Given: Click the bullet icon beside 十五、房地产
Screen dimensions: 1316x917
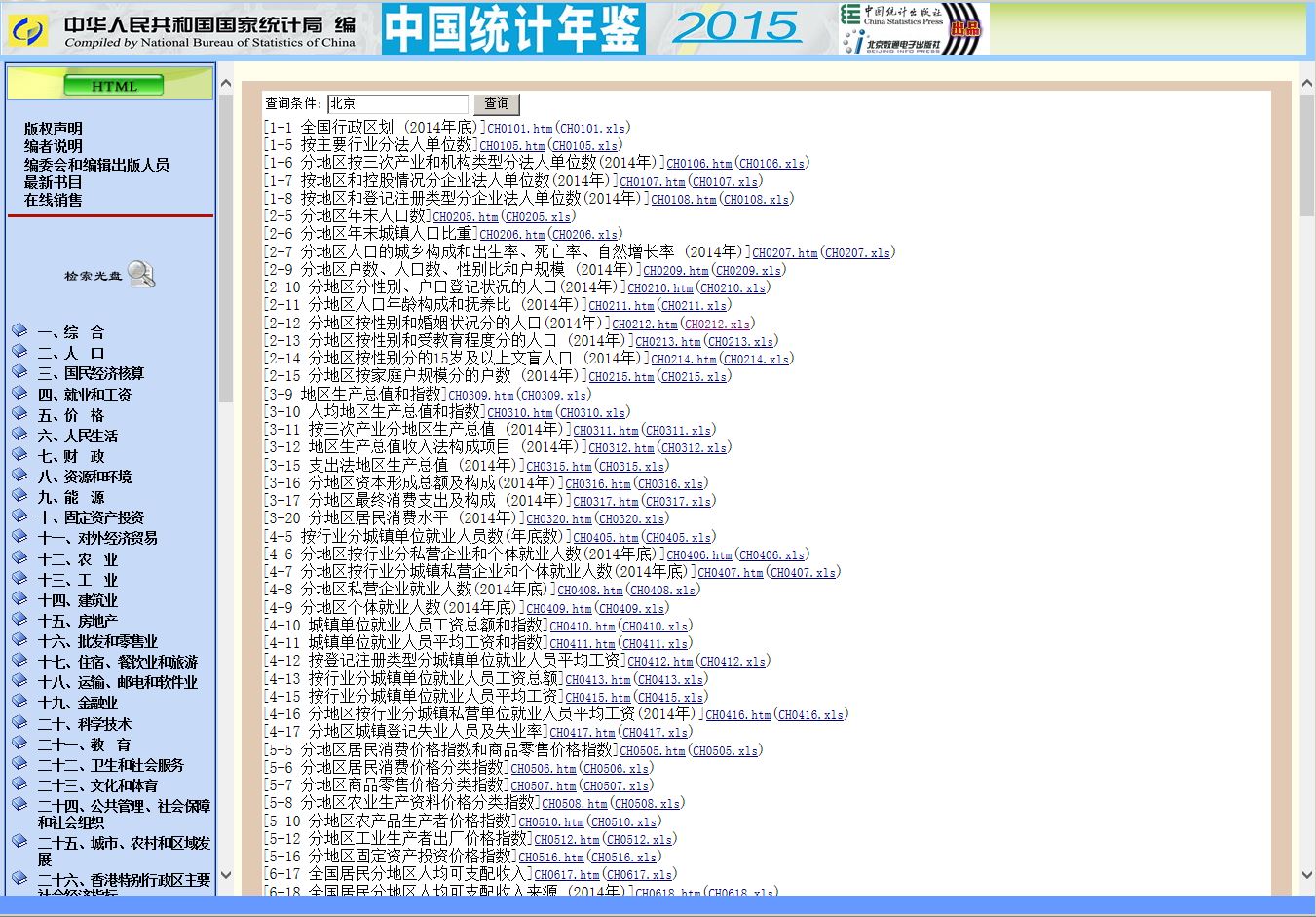Looking at the screenshot, I should (19, 619).
